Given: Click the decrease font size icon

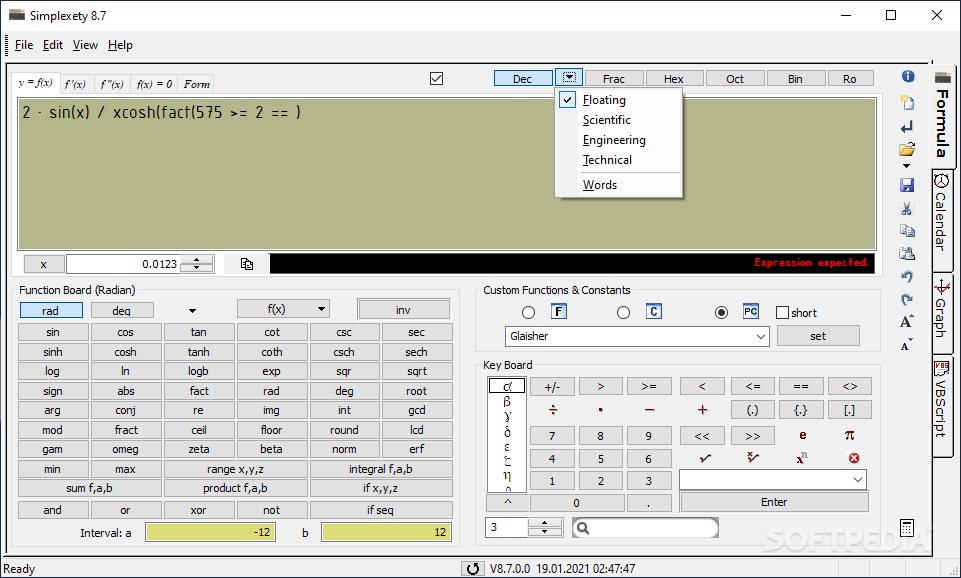Looking at the screenshot, I should pos(907,345).
